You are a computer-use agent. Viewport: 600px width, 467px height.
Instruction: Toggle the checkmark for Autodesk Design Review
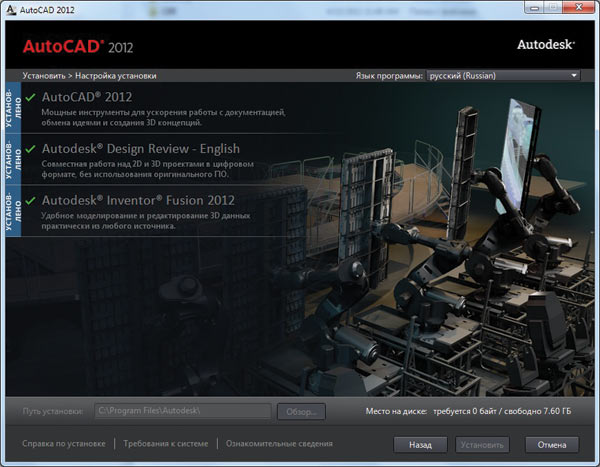coord(31,149)
